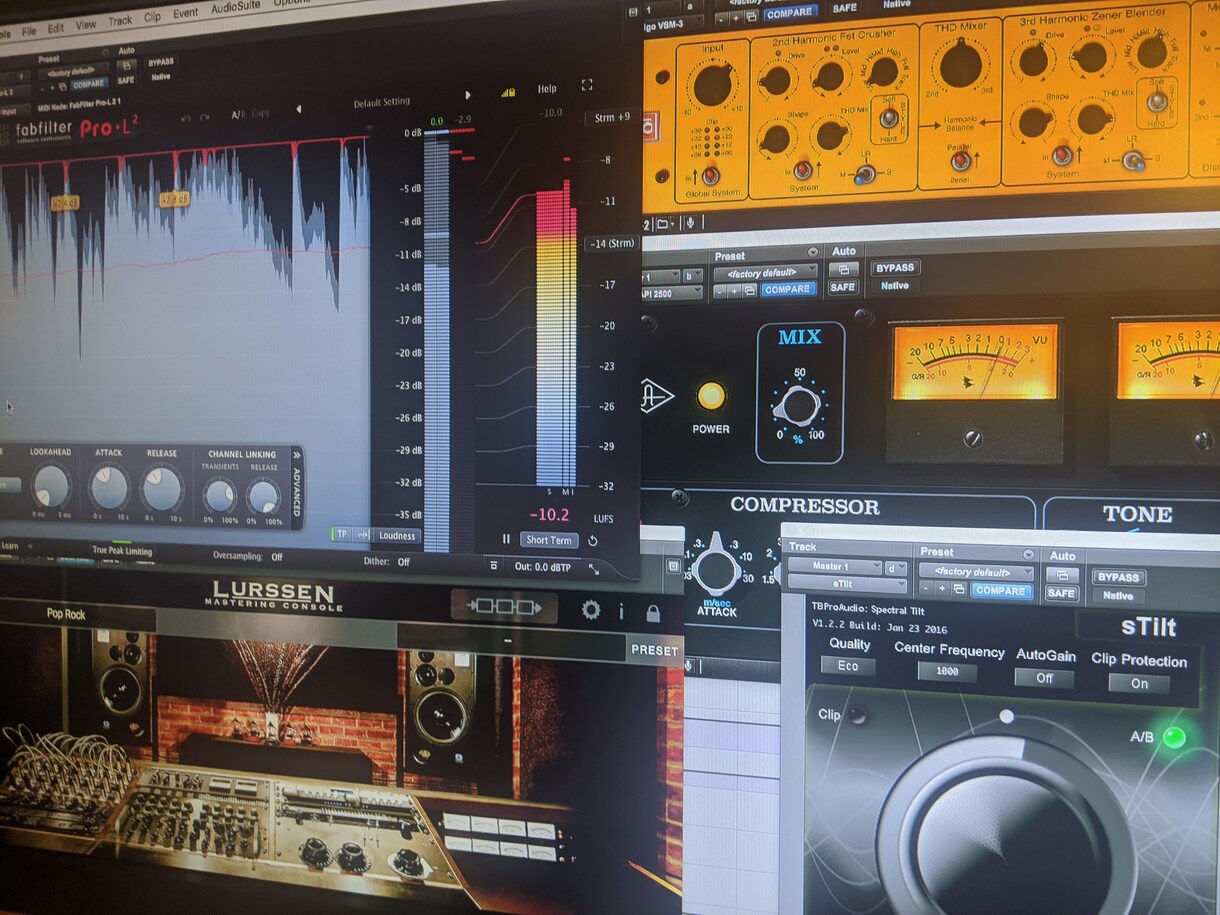Open the File menu
The width and height of the screenshot is (1220, 915).
click(x=29, y=31)
